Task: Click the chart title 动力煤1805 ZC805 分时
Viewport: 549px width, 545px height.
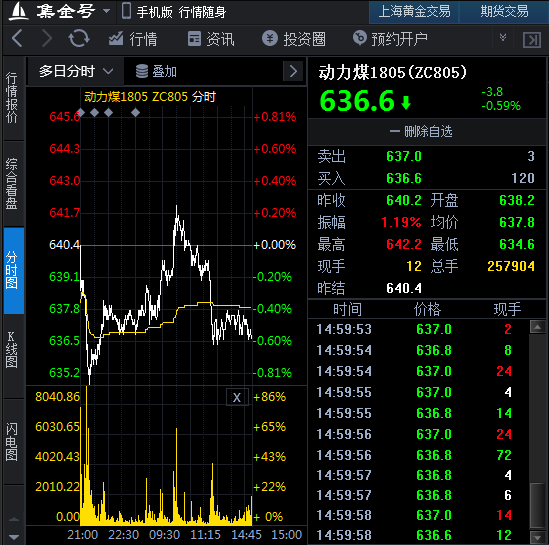Action: tap(150, 97)
